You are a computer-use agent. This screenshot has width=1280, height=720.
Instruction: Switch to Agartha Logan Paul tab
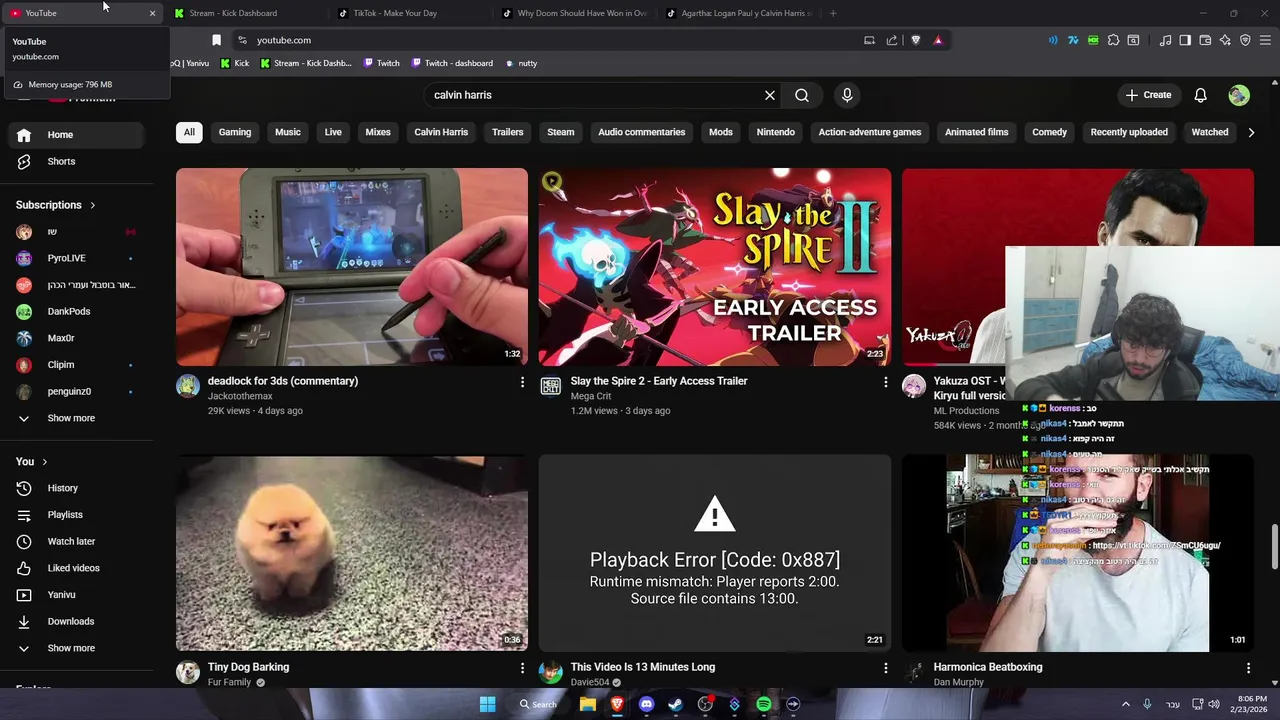tap(740, 13)
